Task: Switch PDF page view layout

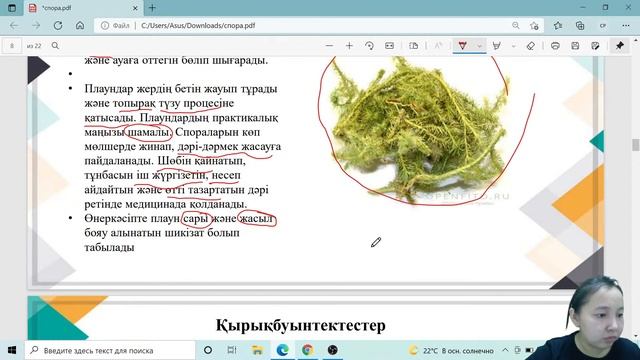Action: click(413, 46)
